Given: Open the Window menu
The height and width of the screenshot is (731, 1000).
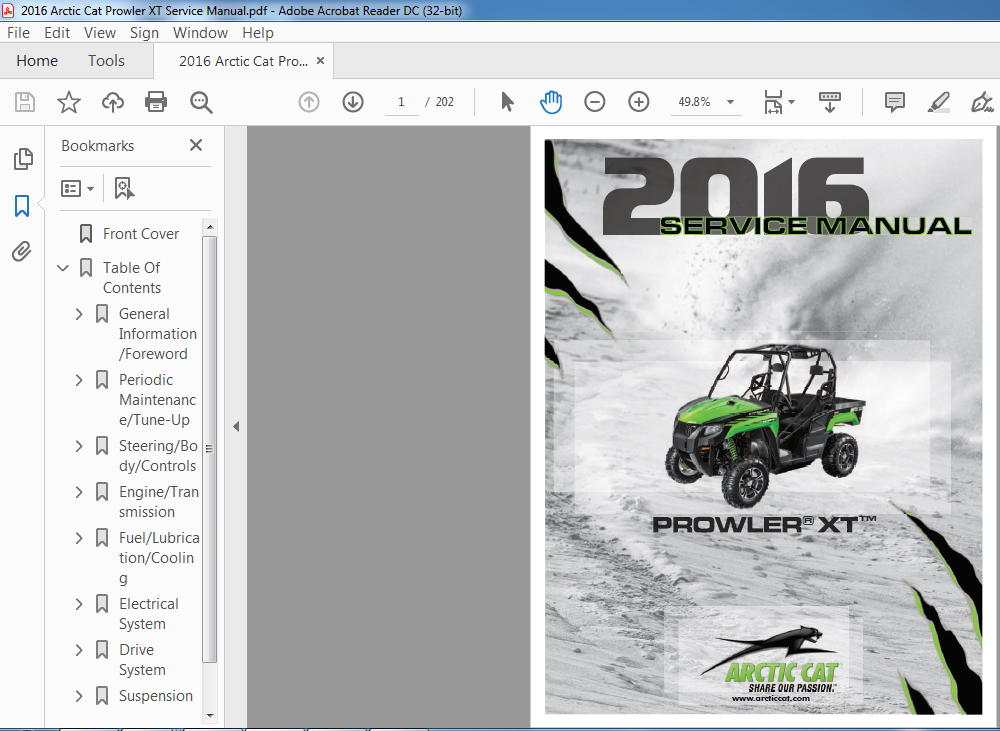Looking at the screenshot, I should (x=200, y=33).
